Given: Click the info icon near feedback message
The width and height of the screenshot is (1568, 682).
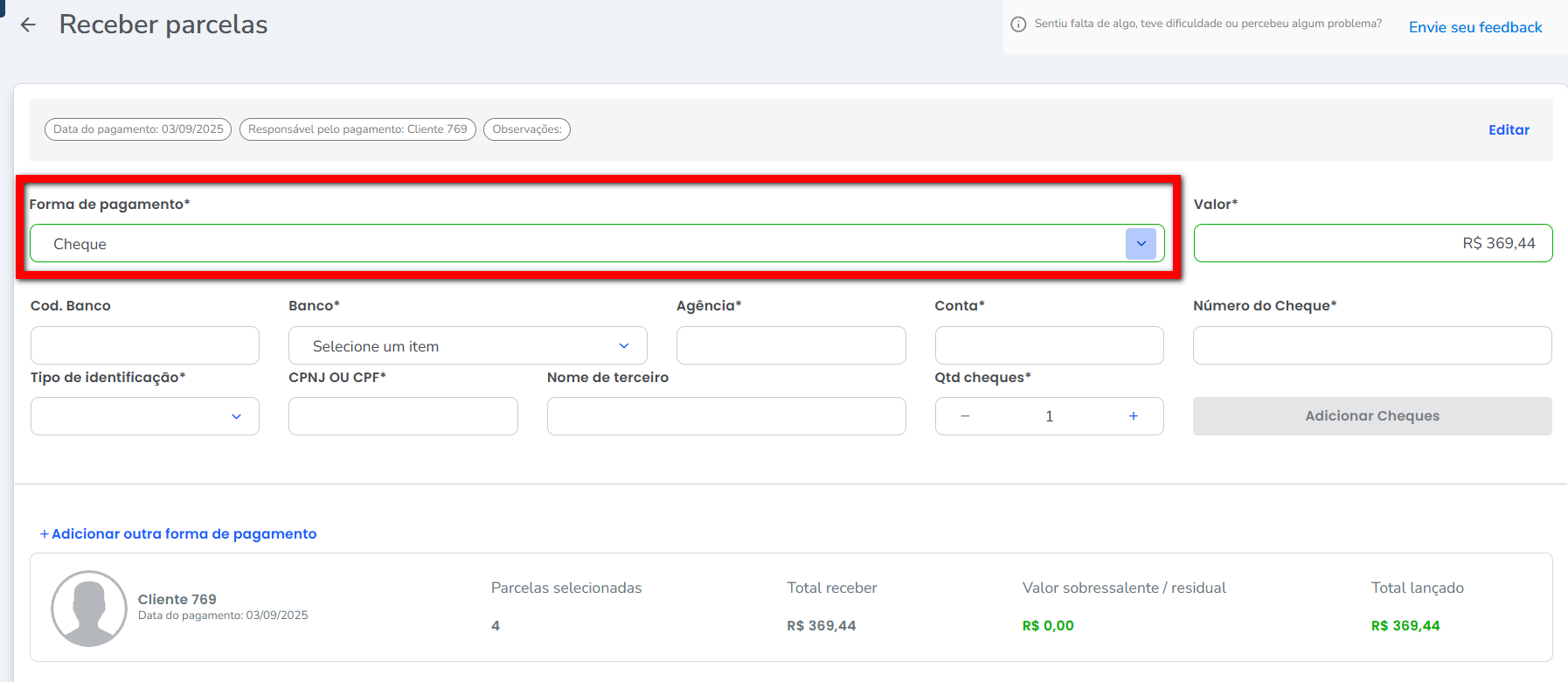Looking at the screenshot, I should pos(1018,24).
